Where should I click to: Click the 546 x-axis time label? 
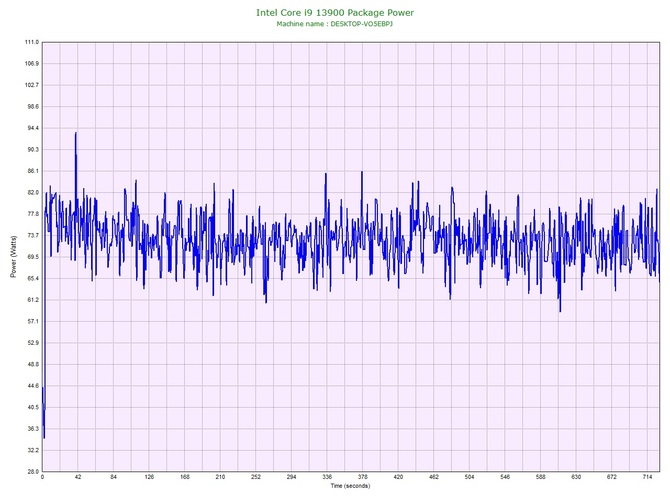tap(505, 477)
